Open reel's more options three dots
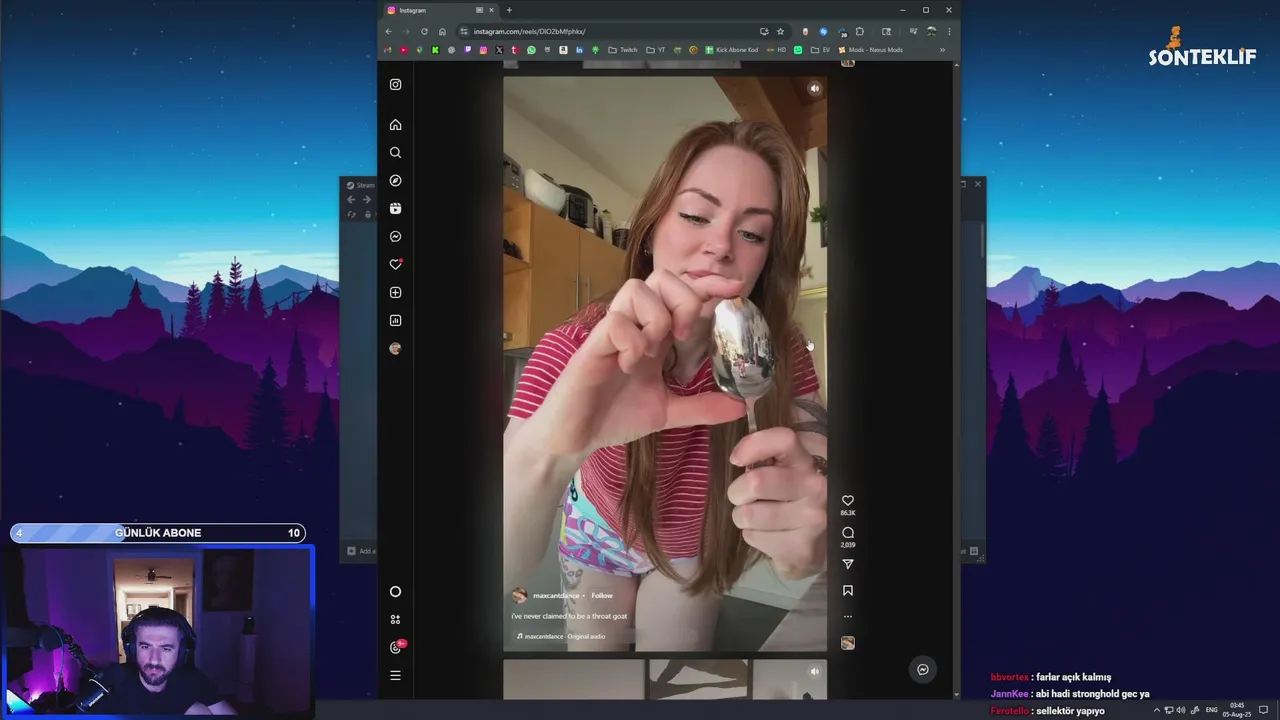The width and height of the screenshot is (1280, 720). tap(848, 616)
